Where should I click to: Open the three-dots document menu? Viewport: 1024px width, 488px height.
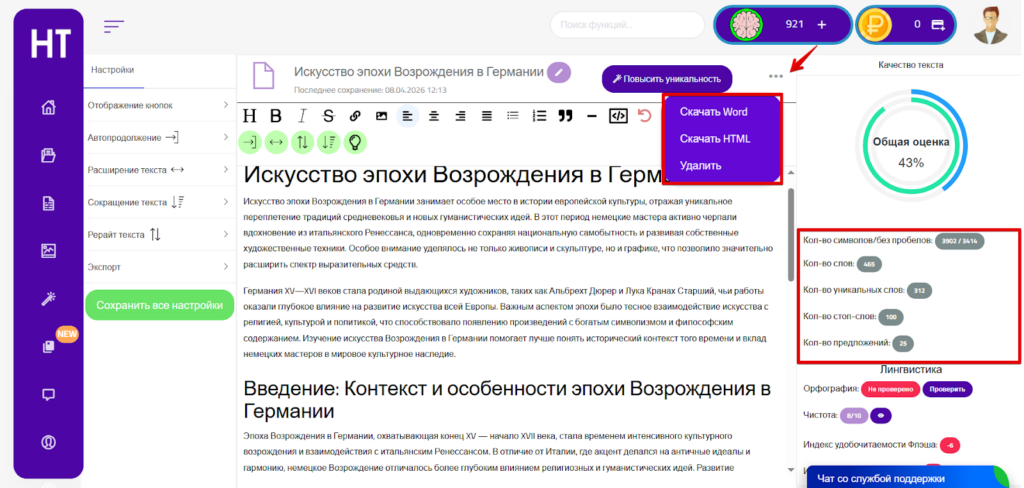coord(776,76)
